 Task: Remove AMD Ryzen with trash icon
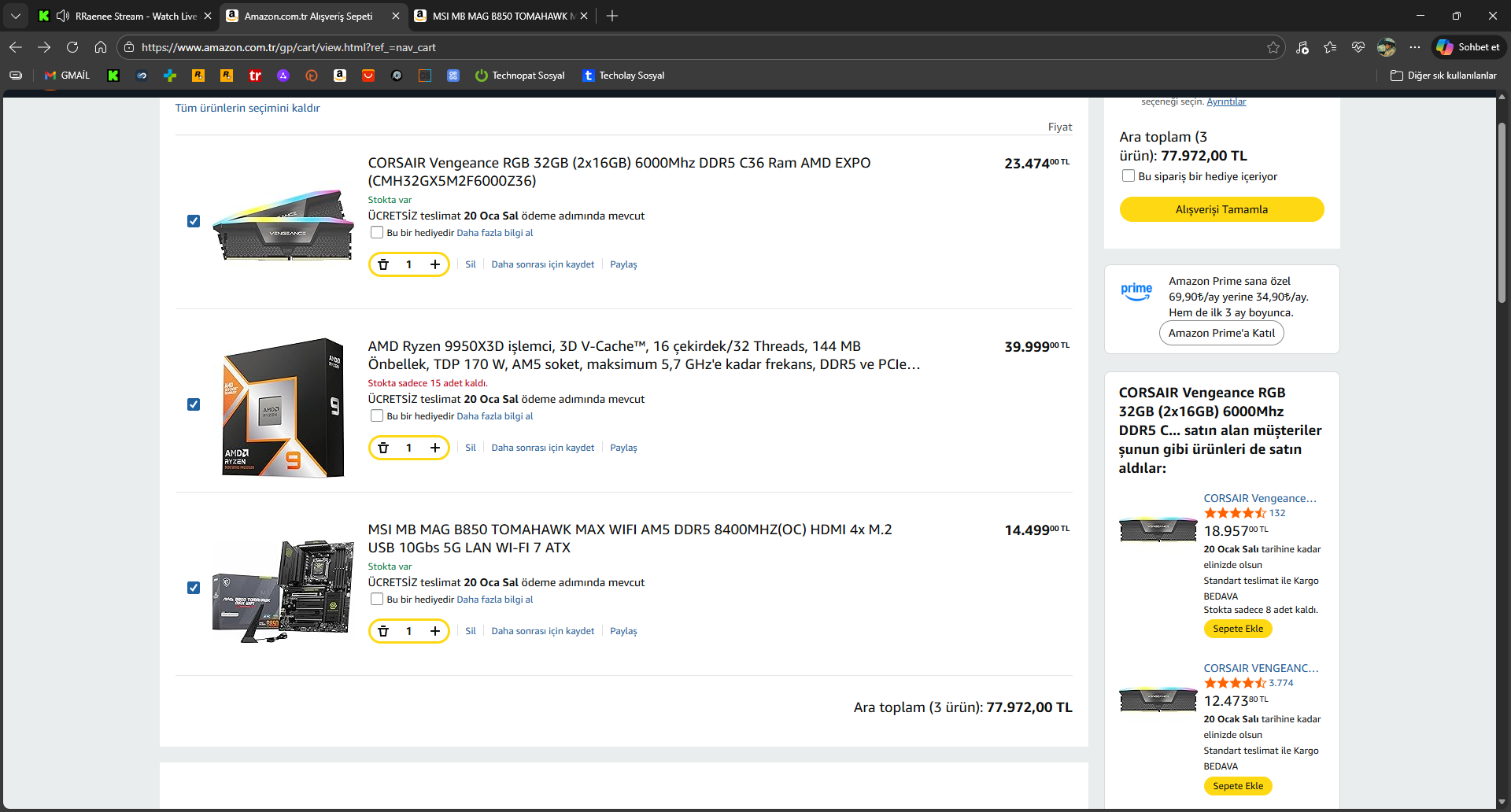tap(383, 448)
